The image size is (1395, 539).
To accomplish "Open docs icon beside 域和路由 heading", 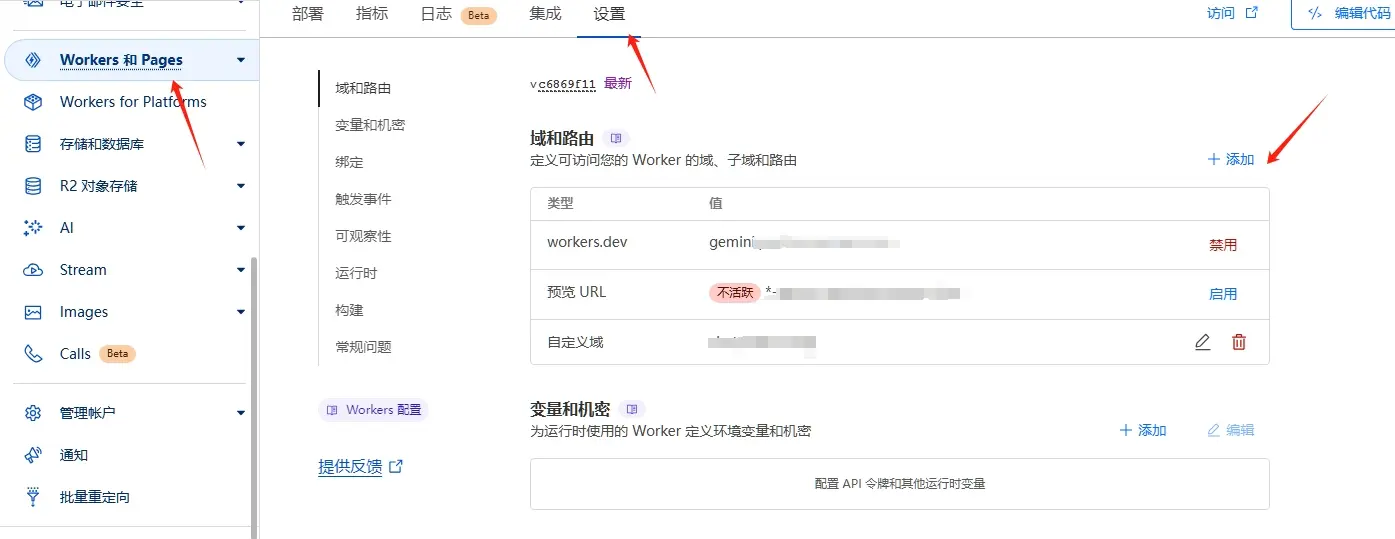I will pos(616,138).
